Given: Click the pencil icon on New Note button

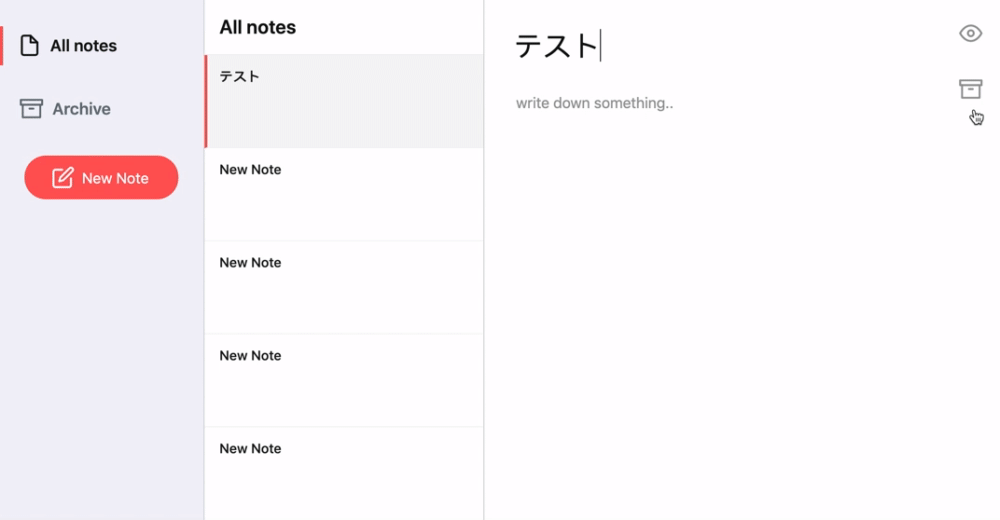Looking at the screenshot, I should 62,178.
